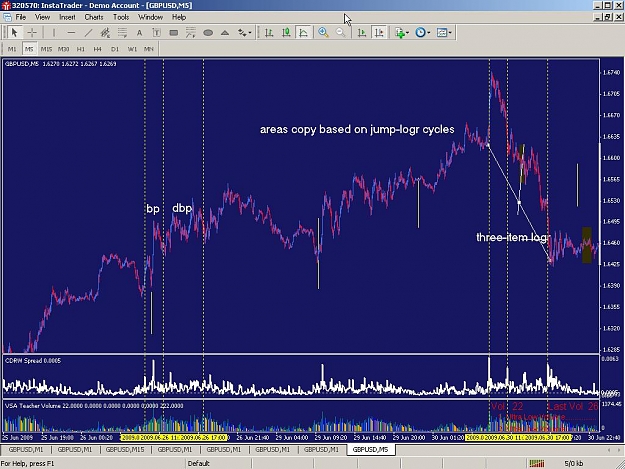The image size is (625, 469).
Task: Open the chart window system menu icon
Action: [x=7, y=17]
